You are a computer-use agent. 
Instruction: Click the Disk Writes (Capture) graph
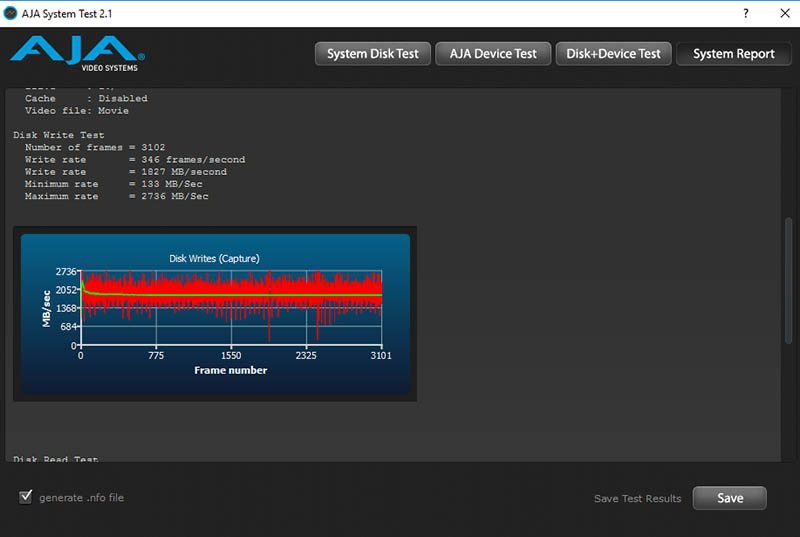point(215,314)
